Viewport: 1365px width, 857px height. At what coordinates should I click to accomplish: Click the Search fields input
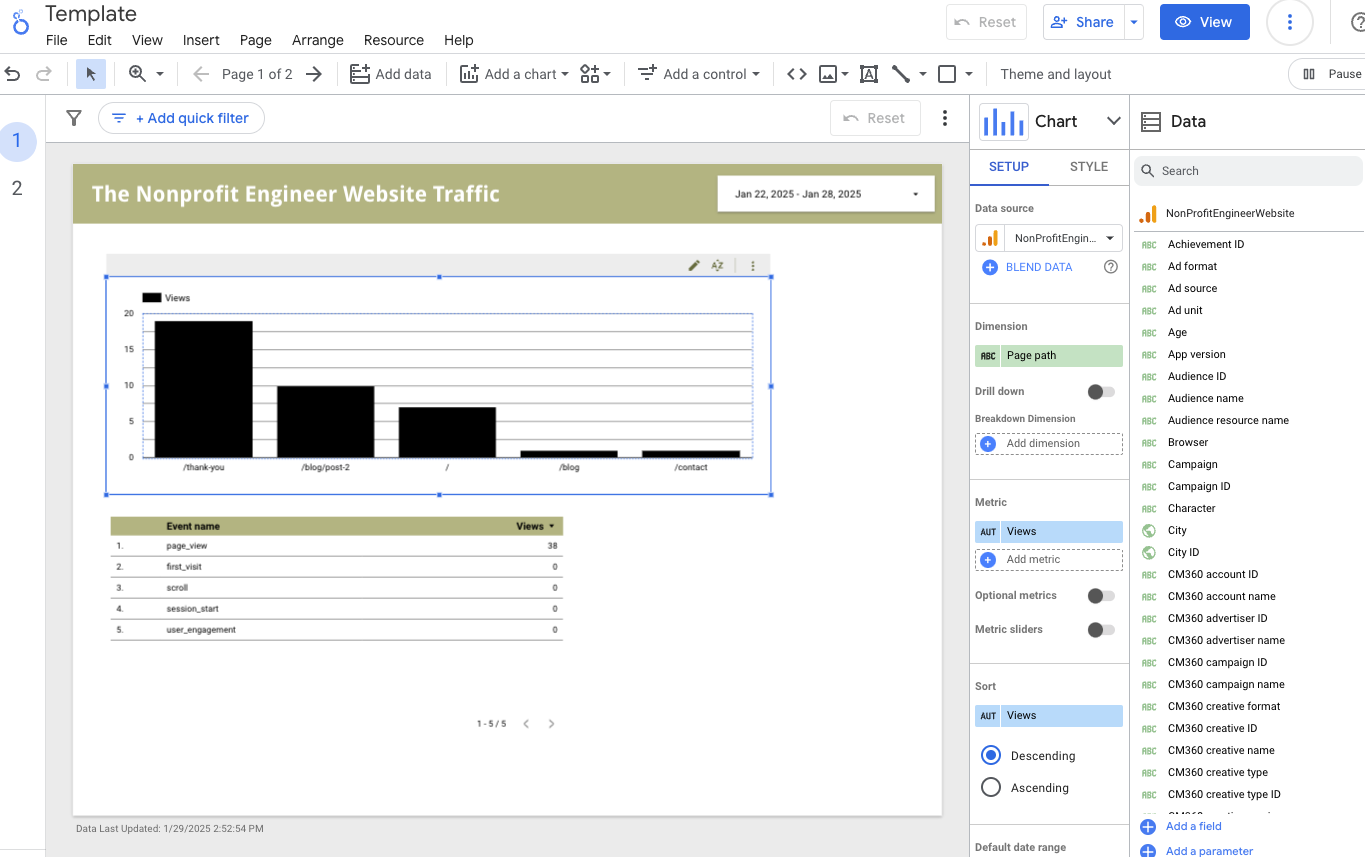coord(1248,171)
